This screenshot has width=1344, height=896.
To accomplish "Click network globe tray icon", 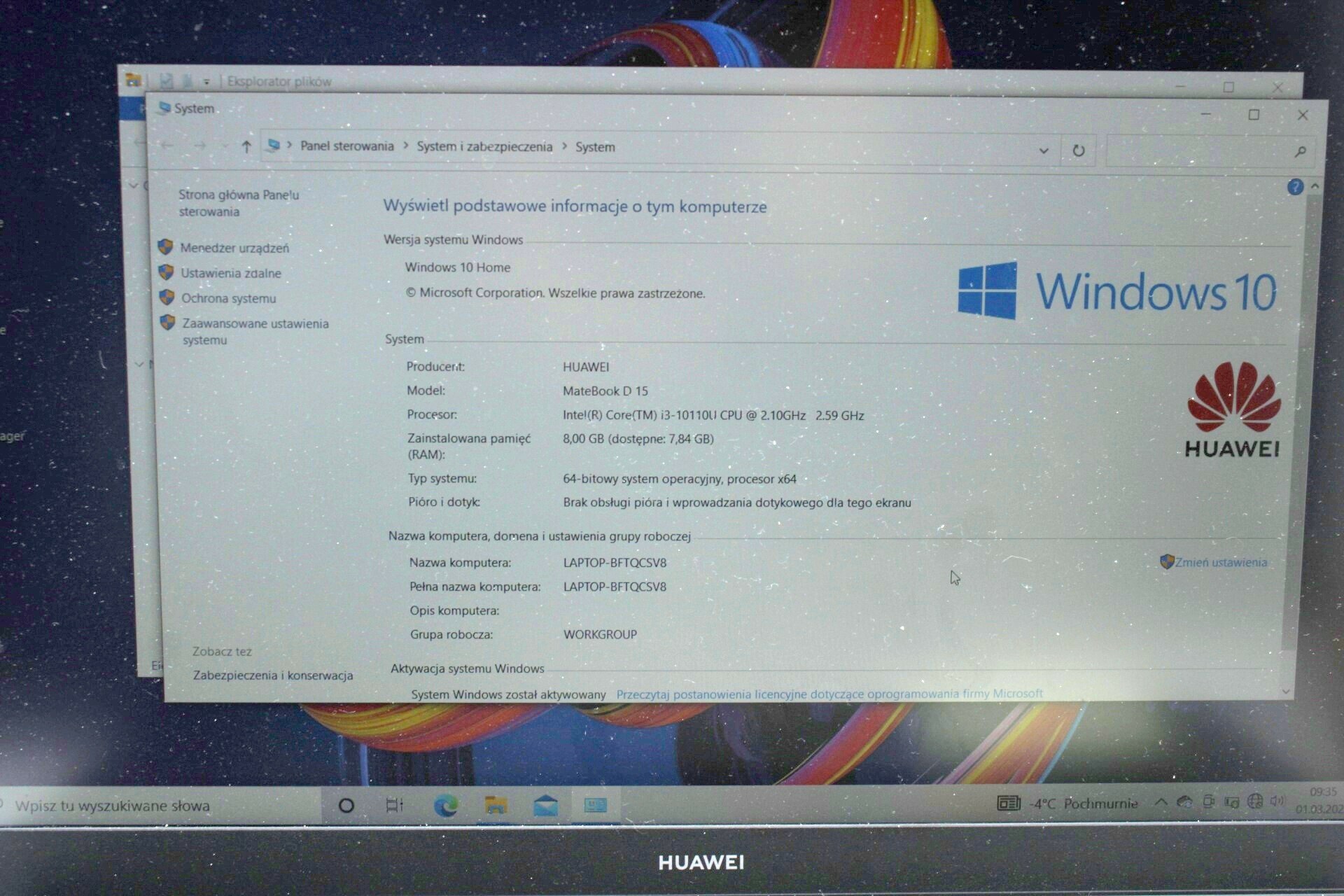I will 1255,801.
